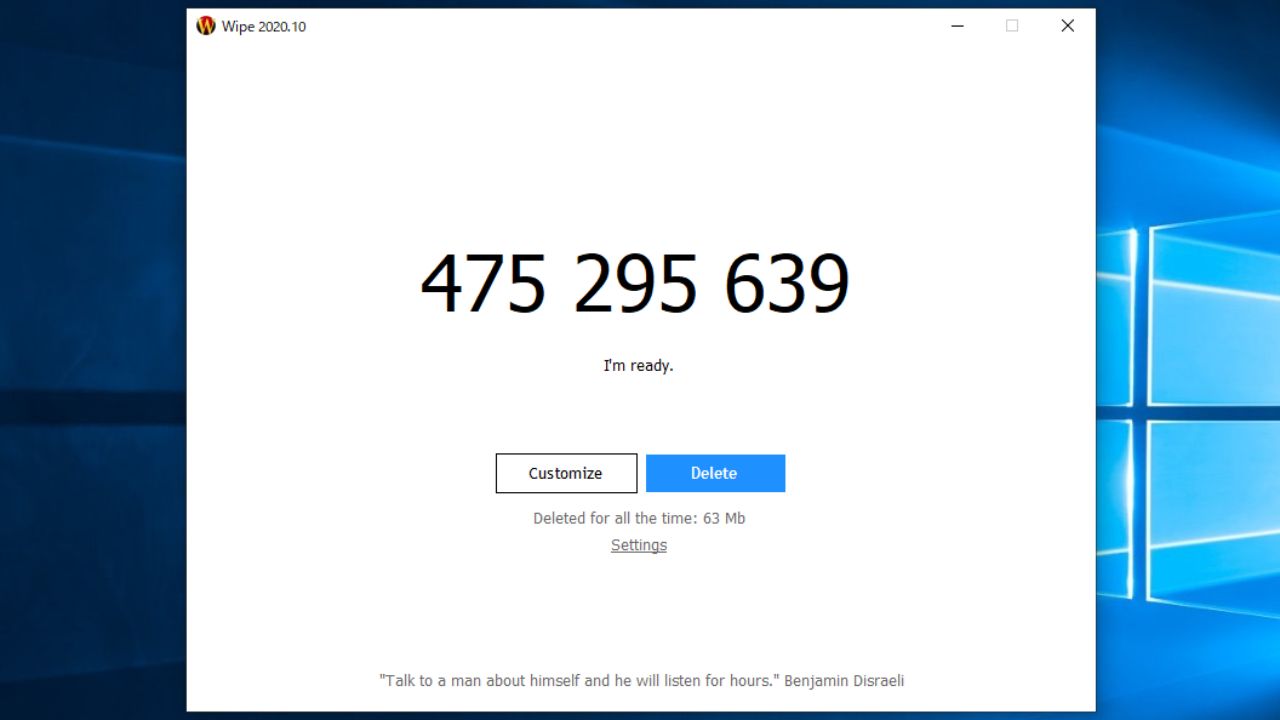Open the Settings link
Screen dimensions: 1280x720
click(x=639, y=545)
